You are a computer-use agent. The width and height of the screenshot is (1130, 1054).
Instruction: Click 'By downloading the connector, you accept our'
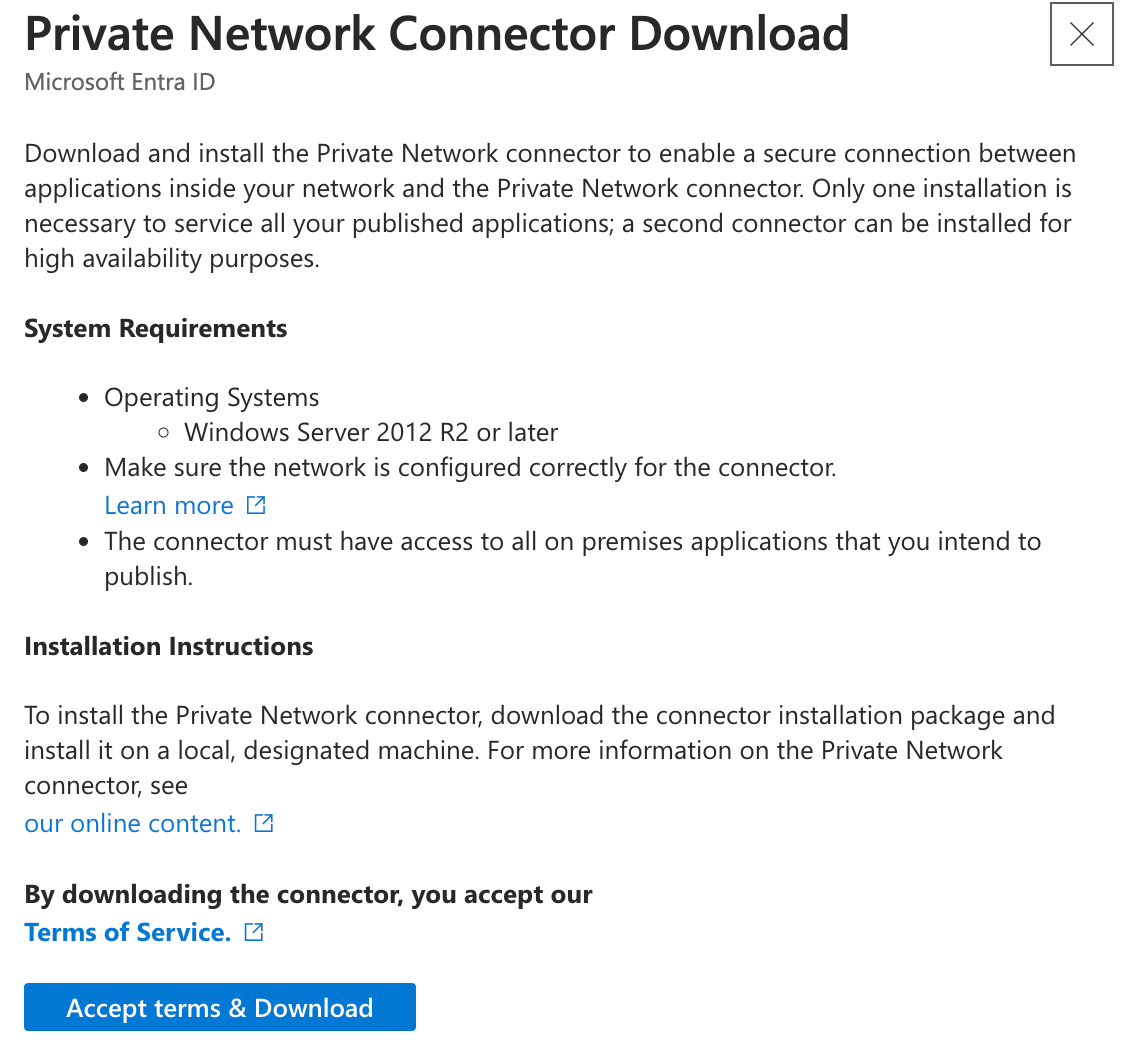308,895
